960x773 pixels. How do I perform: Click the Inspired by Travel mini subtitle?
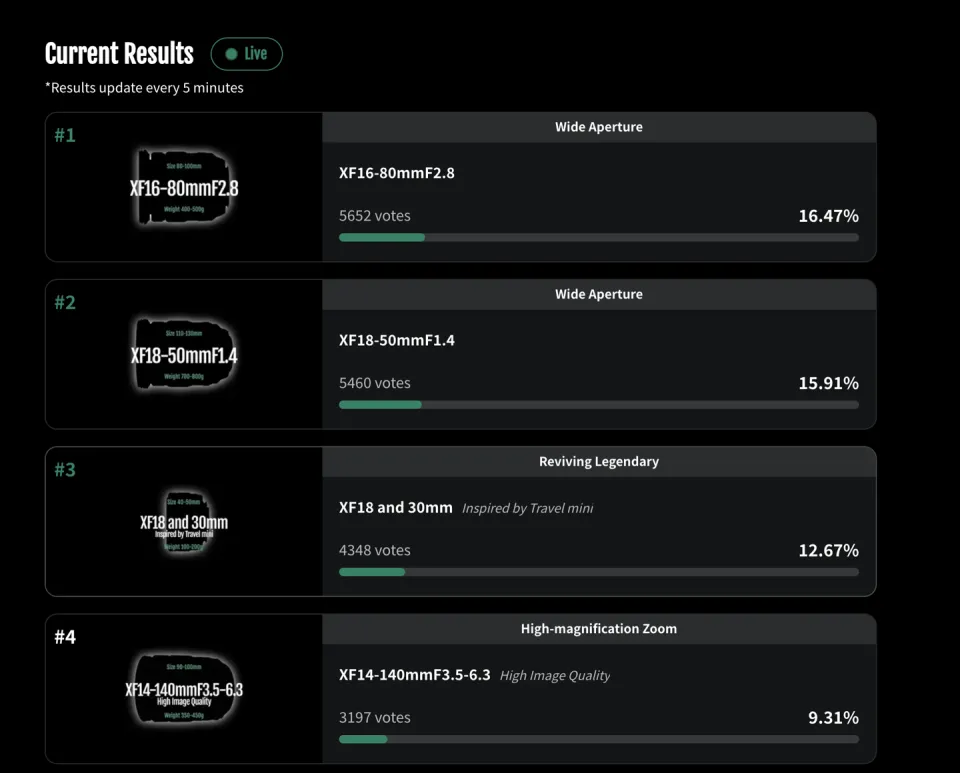click(x=527, y=508)
